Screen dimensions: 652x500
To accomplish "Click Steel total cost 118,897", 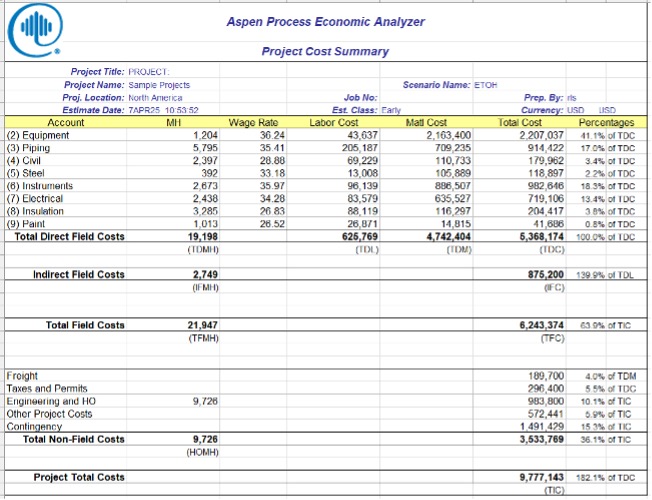I will click(x=546, y=173).
